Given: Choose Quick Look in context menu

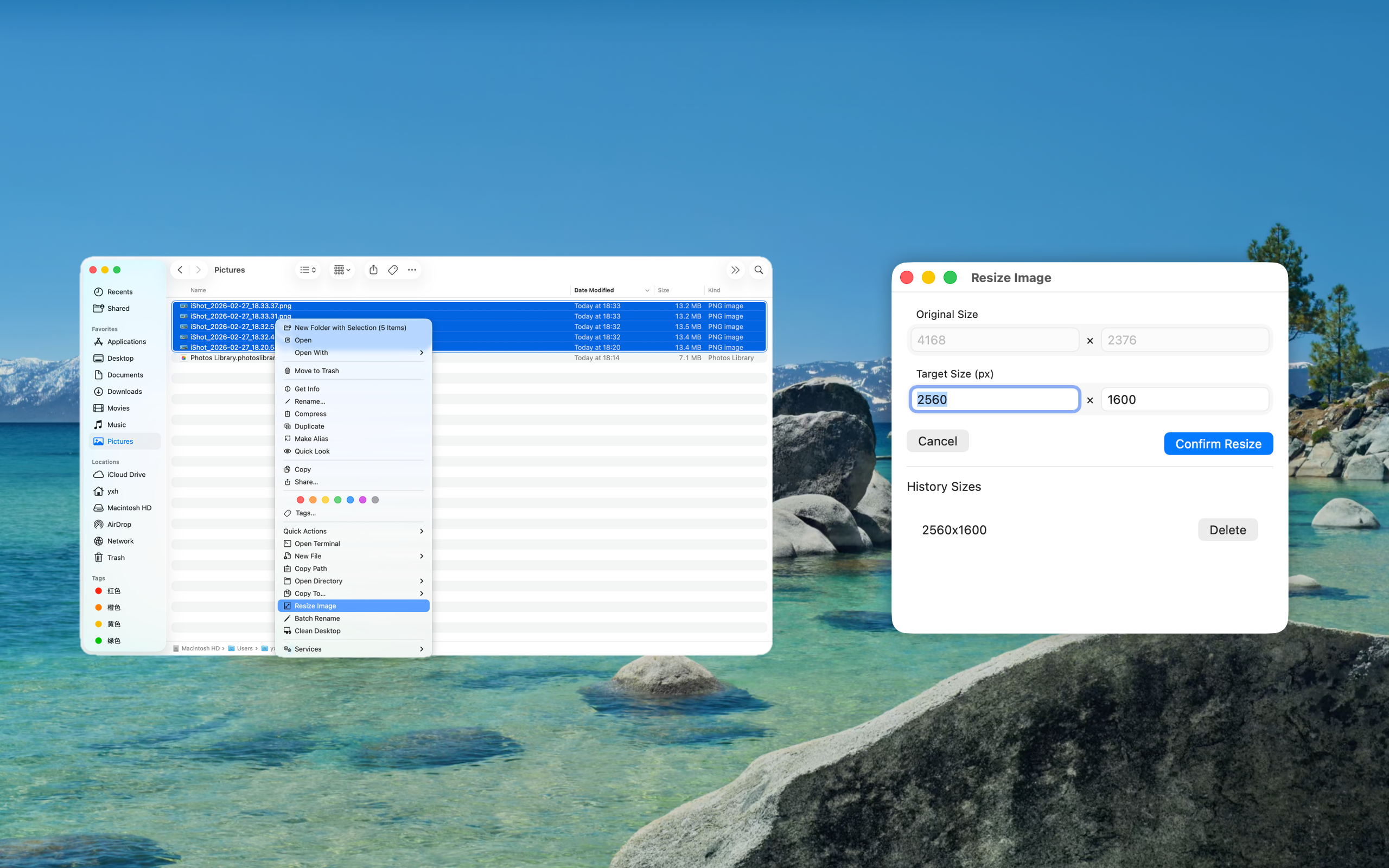Looking at the screenshot, I should tap(354, 451).
